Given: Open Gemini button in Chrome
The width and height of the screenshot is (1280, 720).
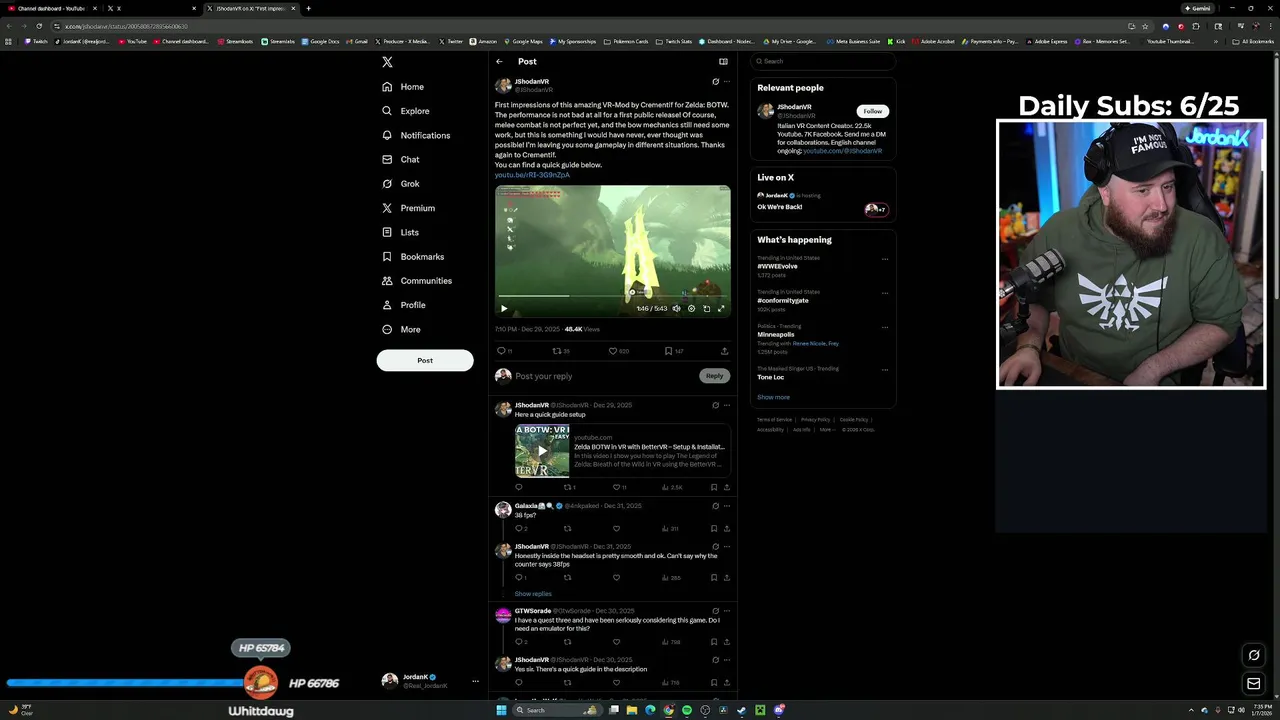Looking at the screenshot, I should click(x=1198, y=8).
